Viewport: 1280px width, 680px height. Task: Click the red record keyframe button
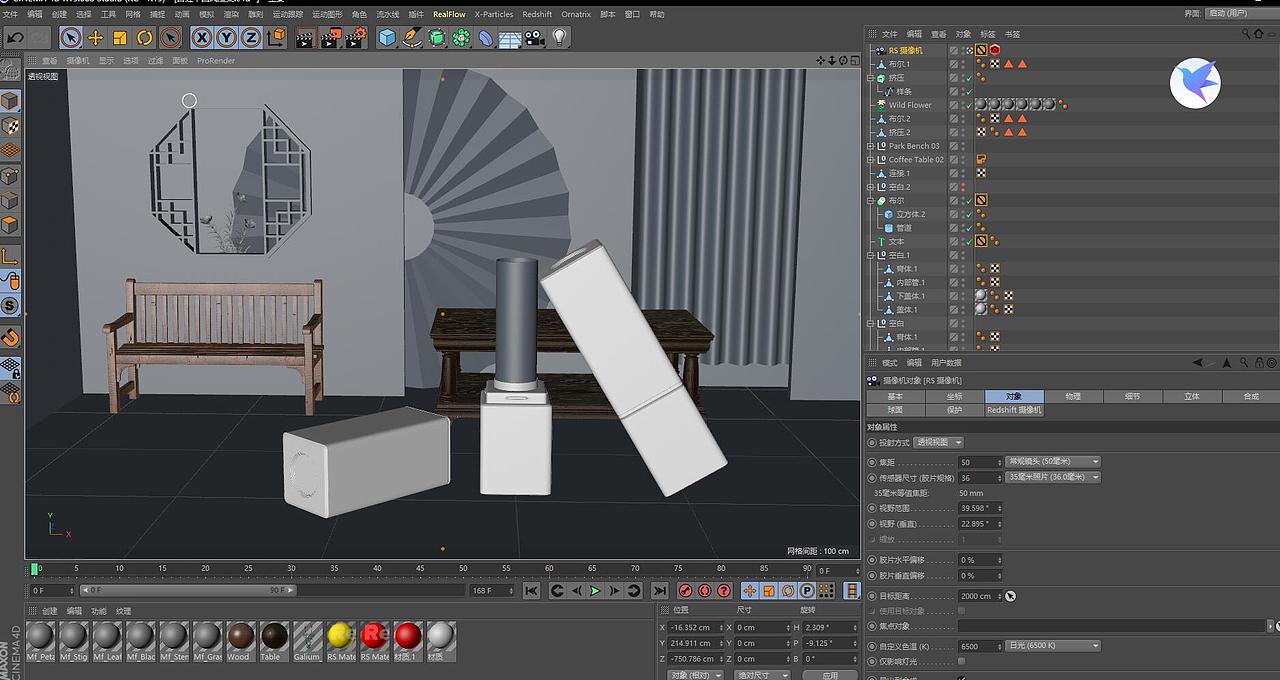(x=685, y=591)
